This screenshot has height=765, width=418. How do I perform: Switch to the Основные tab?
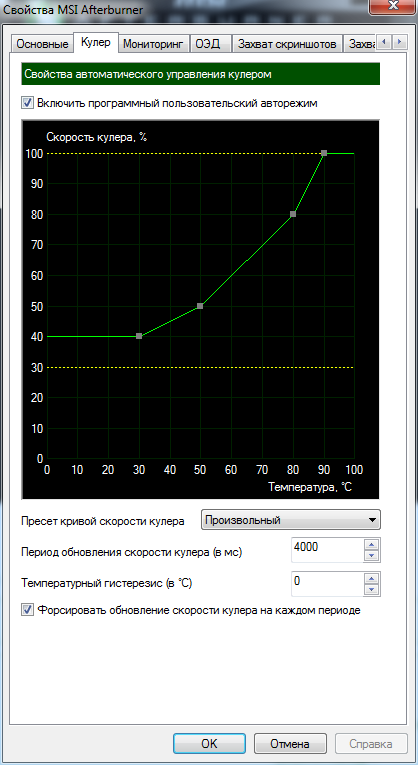click(42, 44)
